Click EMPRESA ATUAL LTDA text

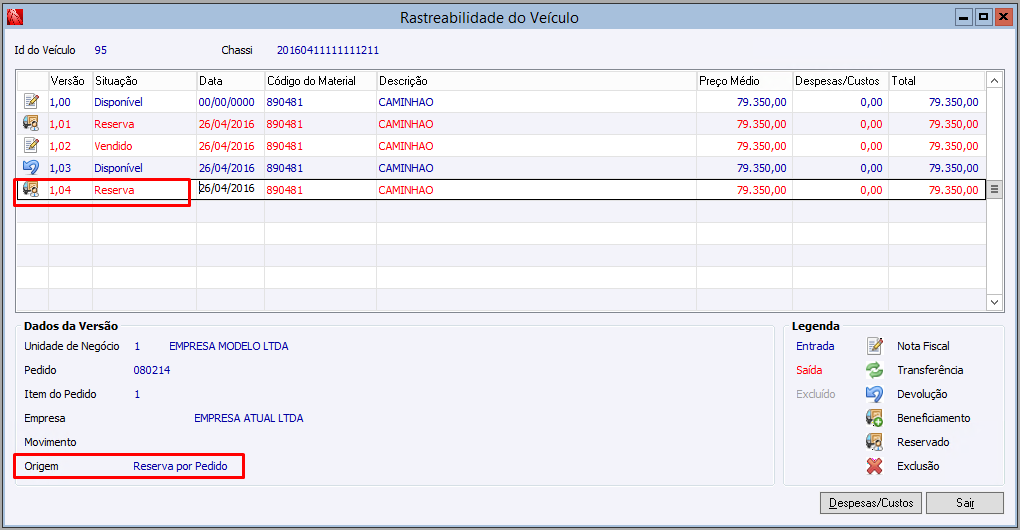click(248, 418)
